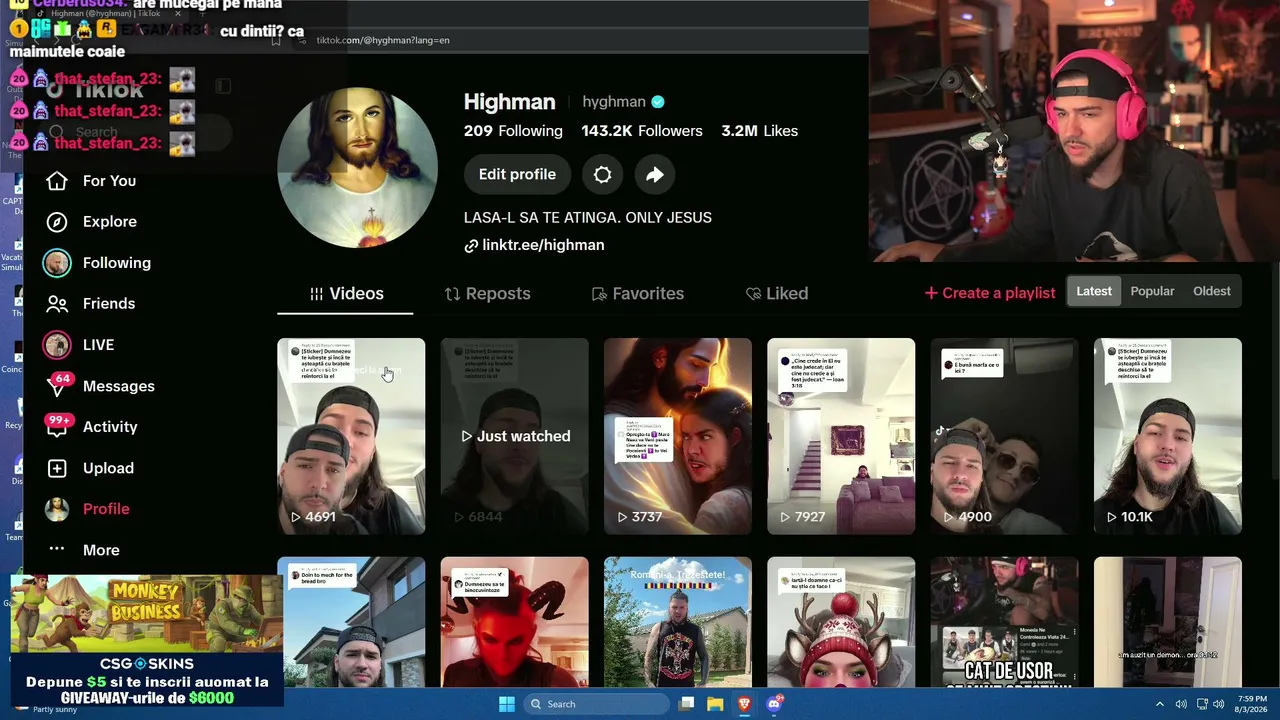Open the More three-dots icon
1280x720 pixels.
click(57, 549)
